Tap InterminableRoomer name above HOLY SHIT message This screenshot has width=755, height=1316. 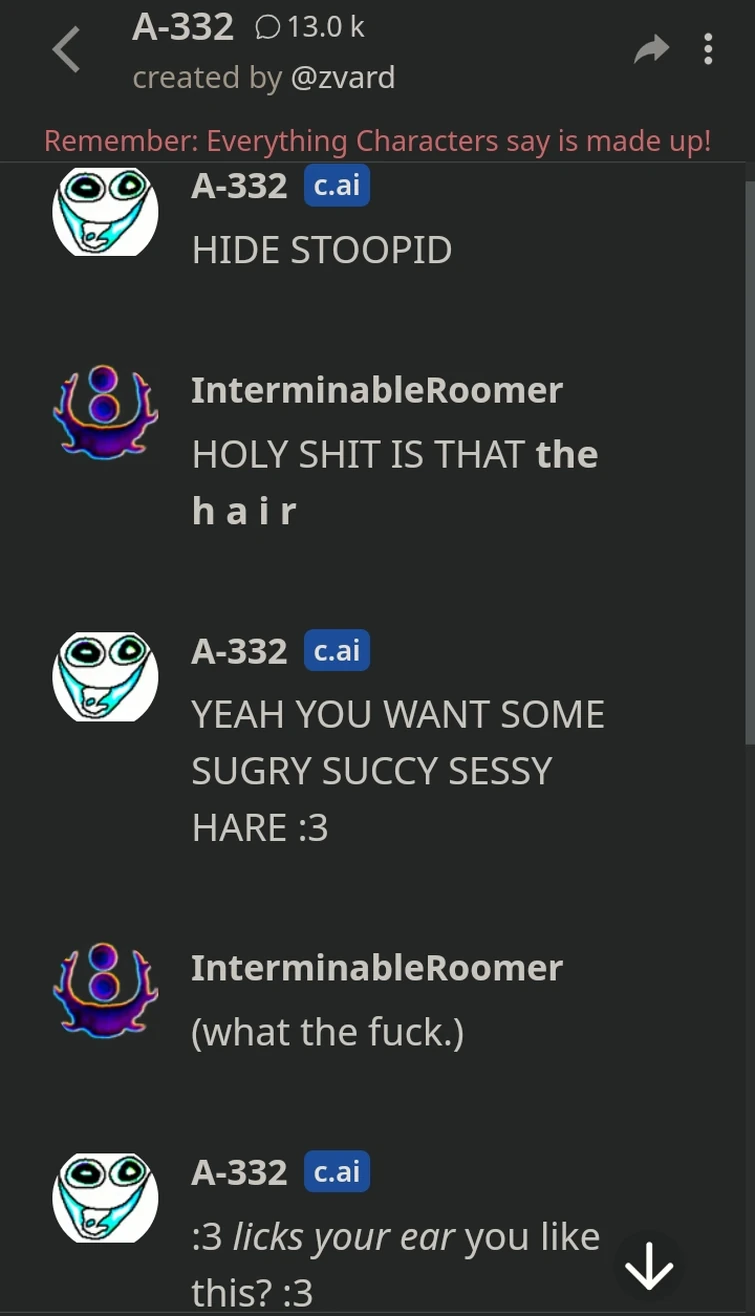tap(377, 390)
